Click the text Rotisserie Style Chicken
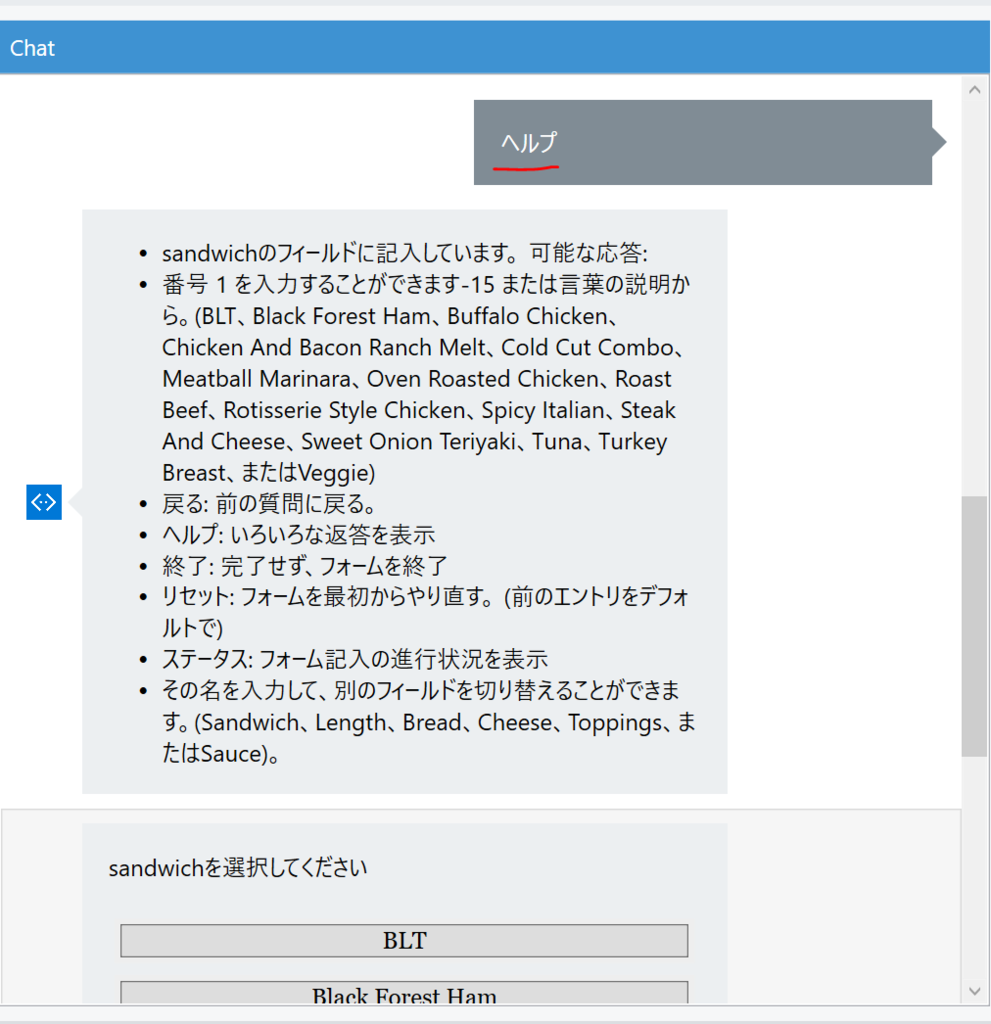991x1024 pixels. coord(344,410)
